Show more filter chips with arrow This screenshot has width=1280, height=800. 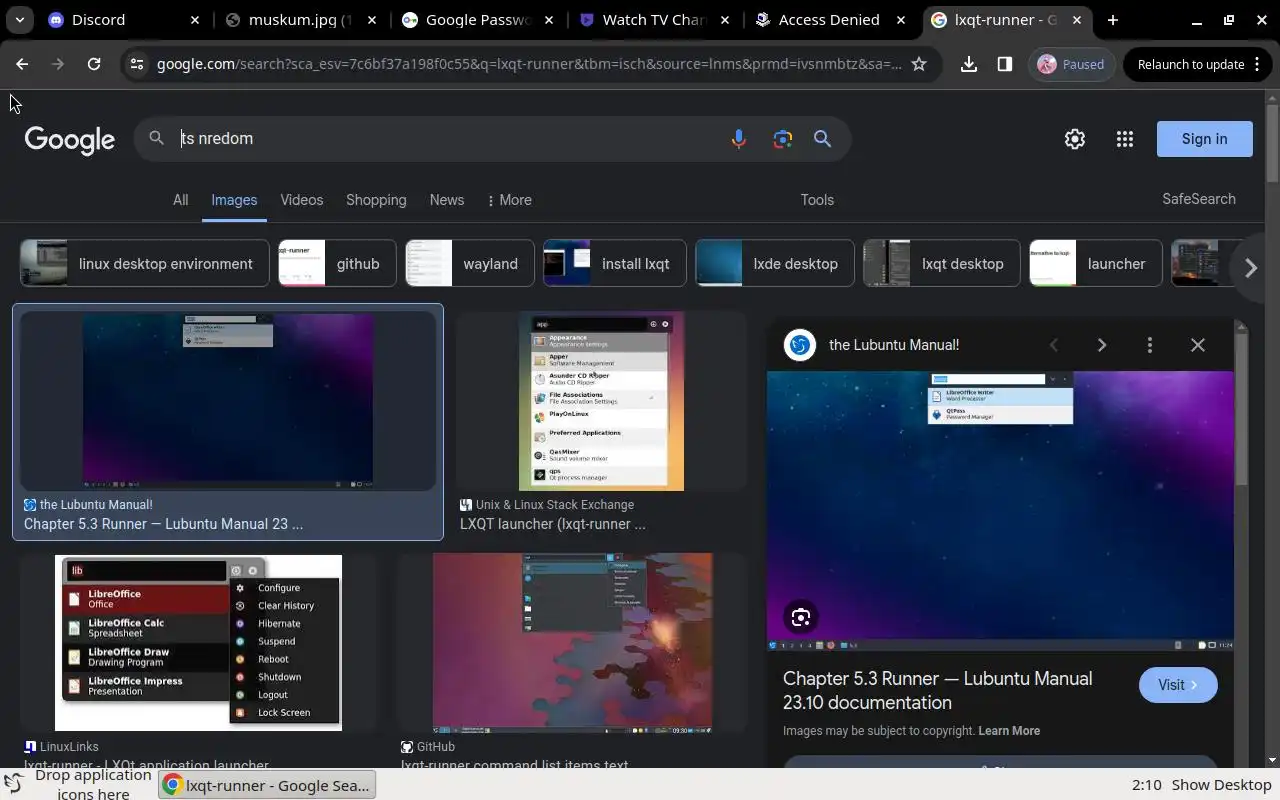1250,267
